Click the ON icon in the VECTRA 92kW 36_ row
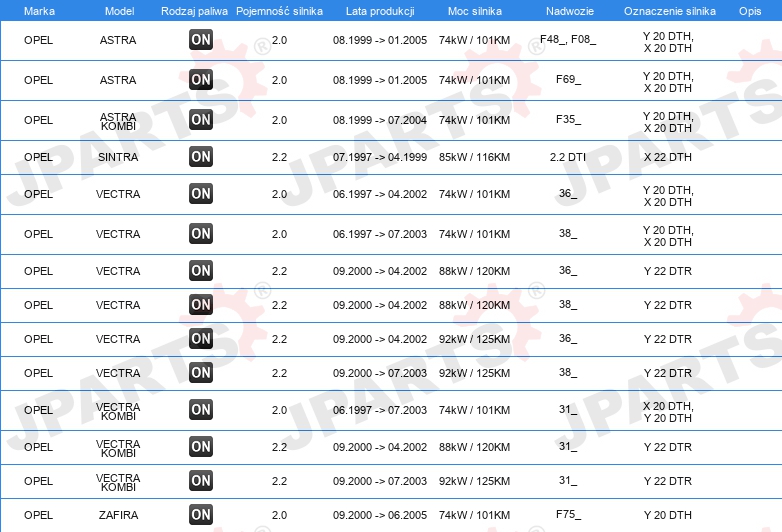The height and width of the screenshot is (532, 782). pos(201,339)
